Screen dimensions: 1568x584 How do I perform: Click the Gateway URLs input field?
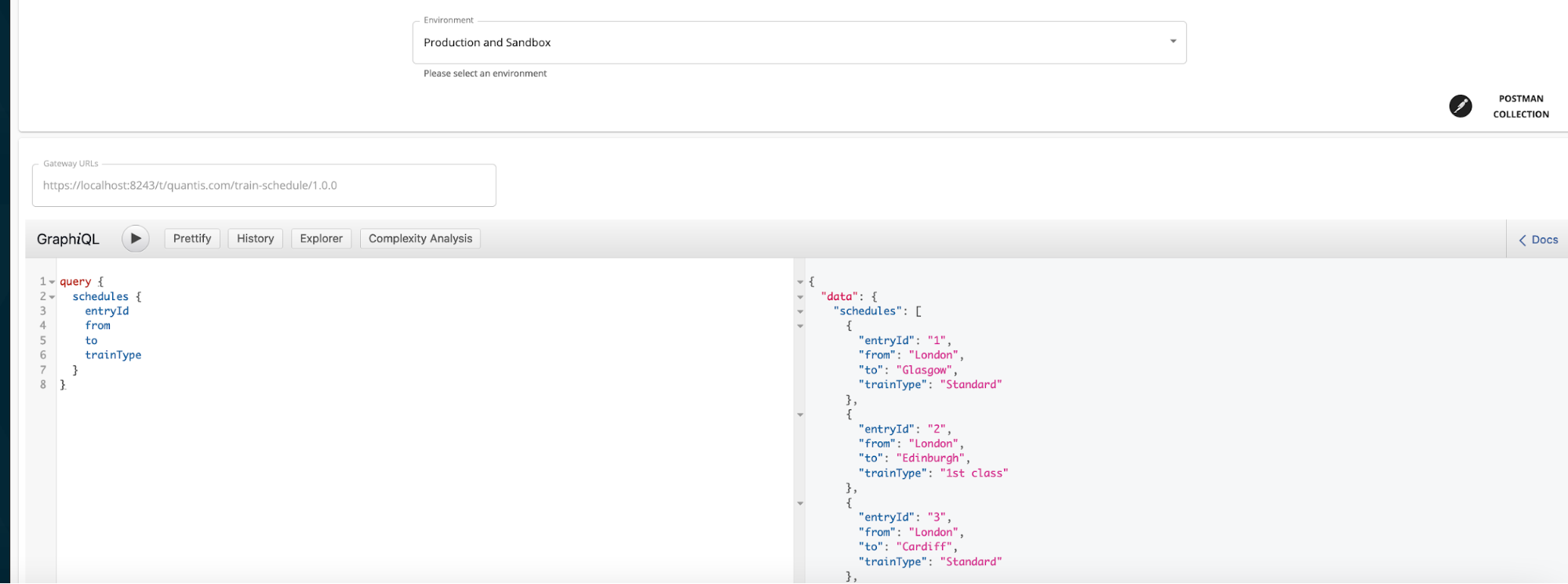[x=264, y=186]
